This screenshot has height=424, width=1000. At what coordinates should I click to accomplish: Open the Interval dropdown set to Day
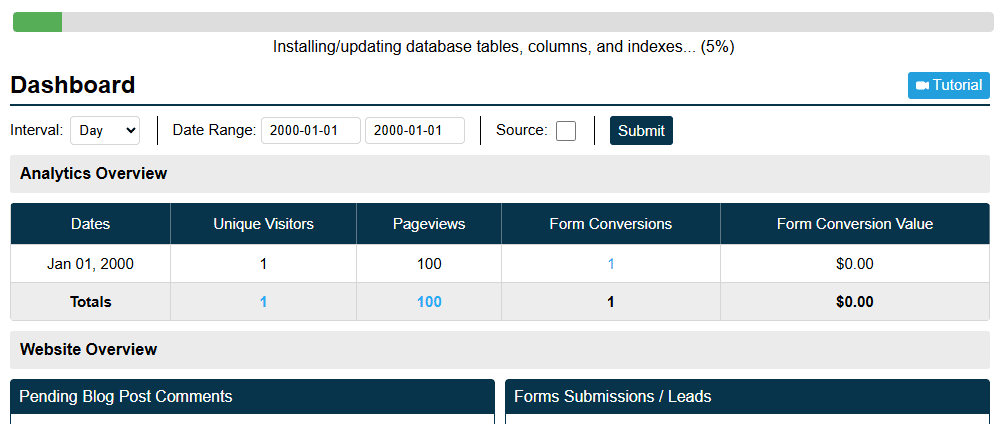click(x=105, y=131)
